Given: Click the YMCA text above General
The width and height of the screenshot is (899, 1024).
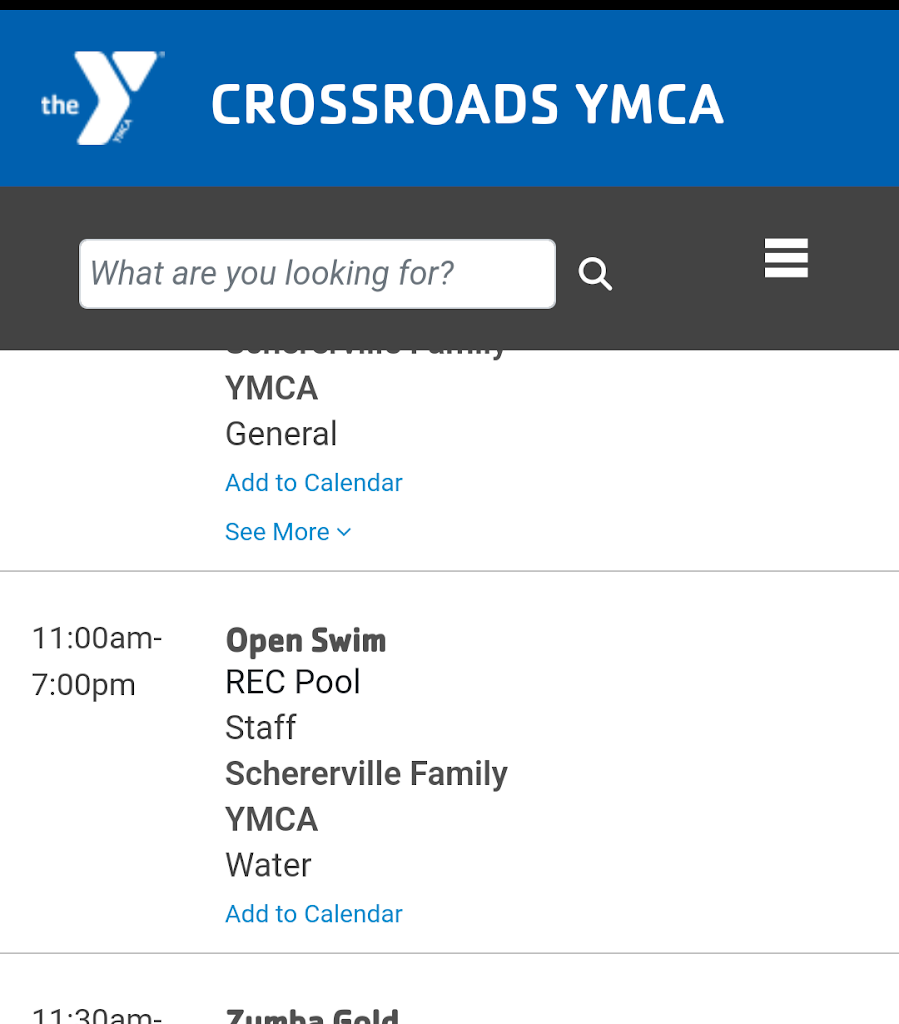Looking at the screenshot, I should click(271, 388).
